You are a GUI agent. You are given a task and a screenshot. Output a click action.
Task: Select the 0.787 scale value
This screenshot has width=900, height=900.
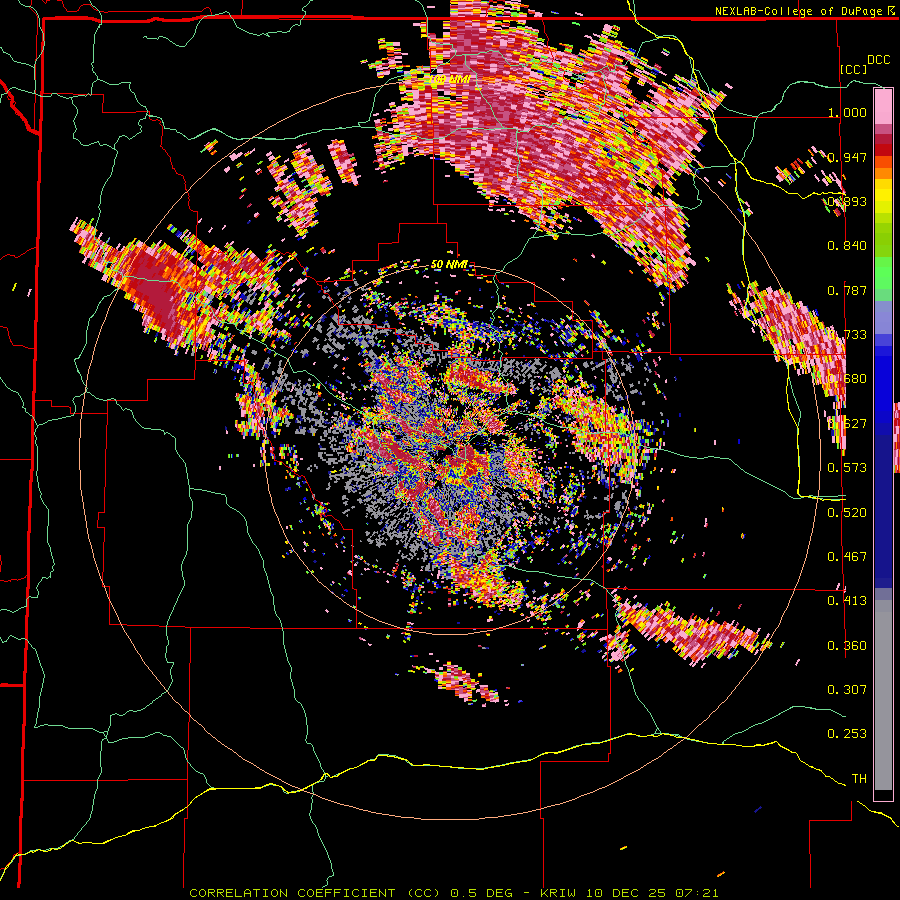click(847, 290)
